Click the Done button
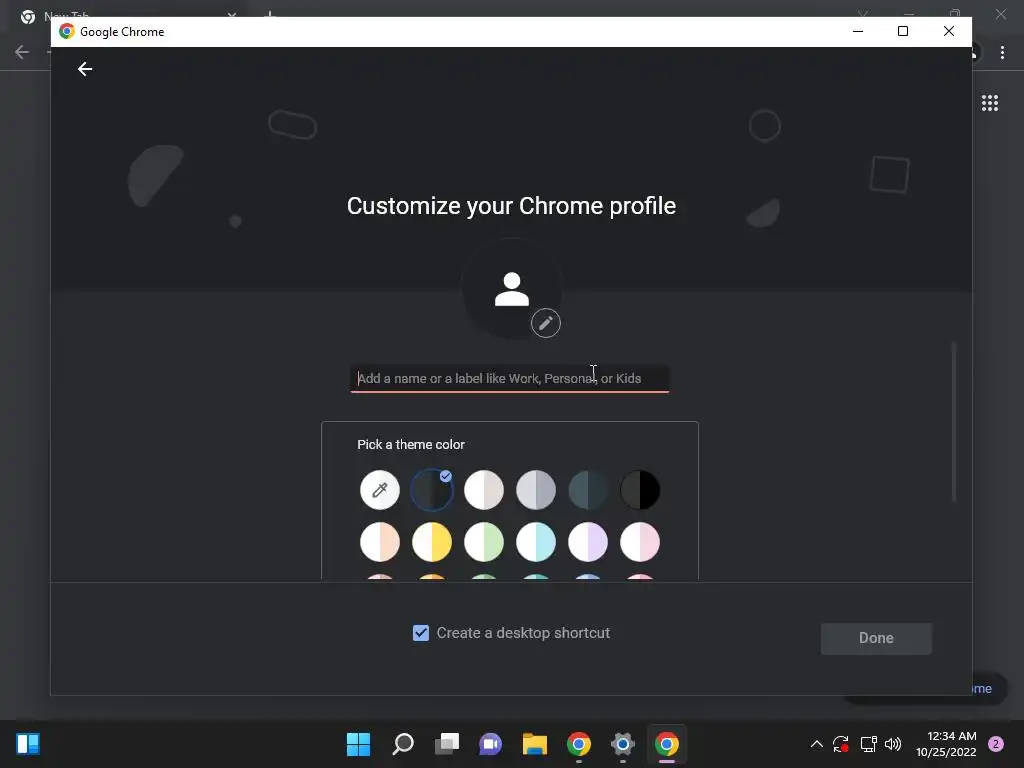1024x768 pixels. 876,638
